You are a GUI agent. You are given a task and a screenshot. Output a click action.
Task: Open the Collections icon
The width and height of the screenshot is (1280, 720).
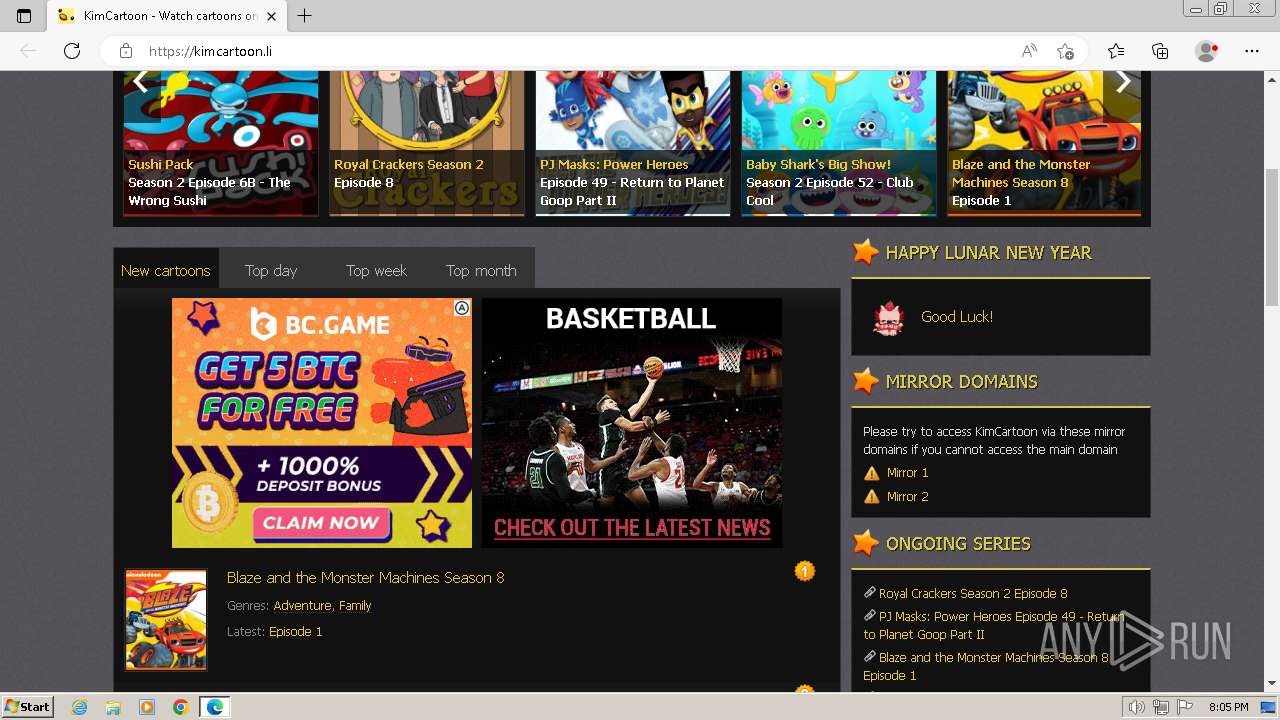[1160, 51]
